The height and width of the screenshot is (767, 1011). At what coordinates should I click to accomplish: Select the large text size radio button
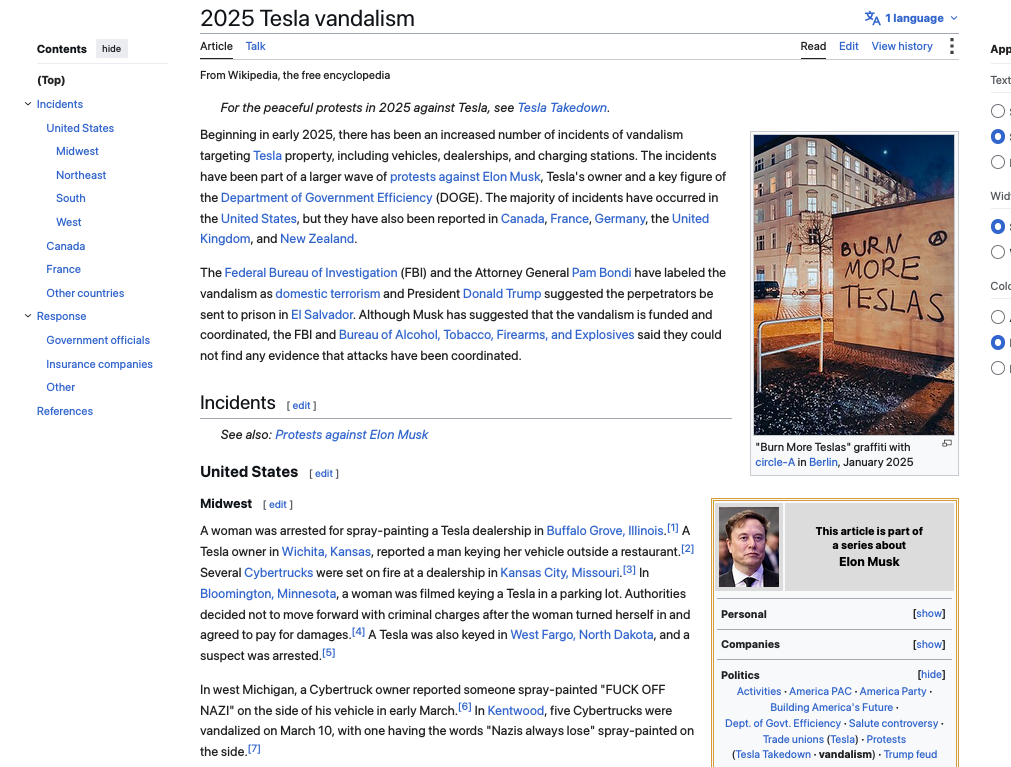point(997,162)
